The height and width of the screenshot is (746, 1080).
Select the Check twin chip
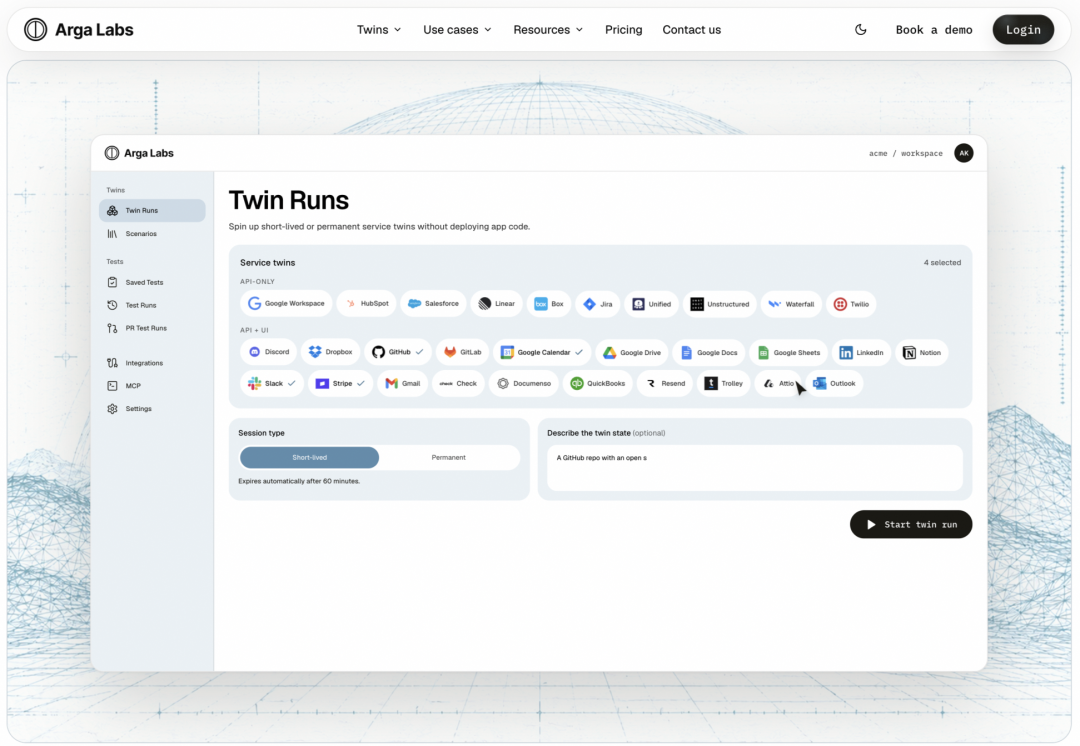pyautogui.click(x=458, y=384)
